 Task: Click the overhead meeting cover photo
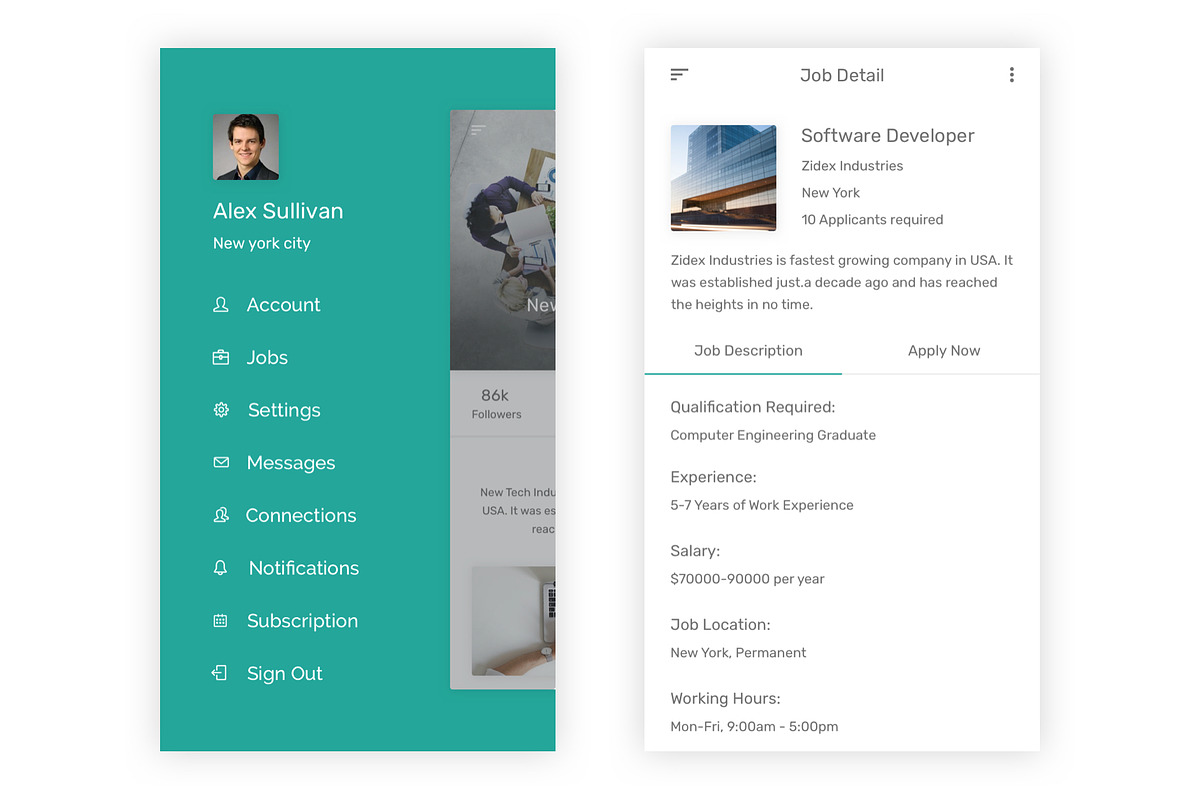pyautogui.click(x=503, y=240)
